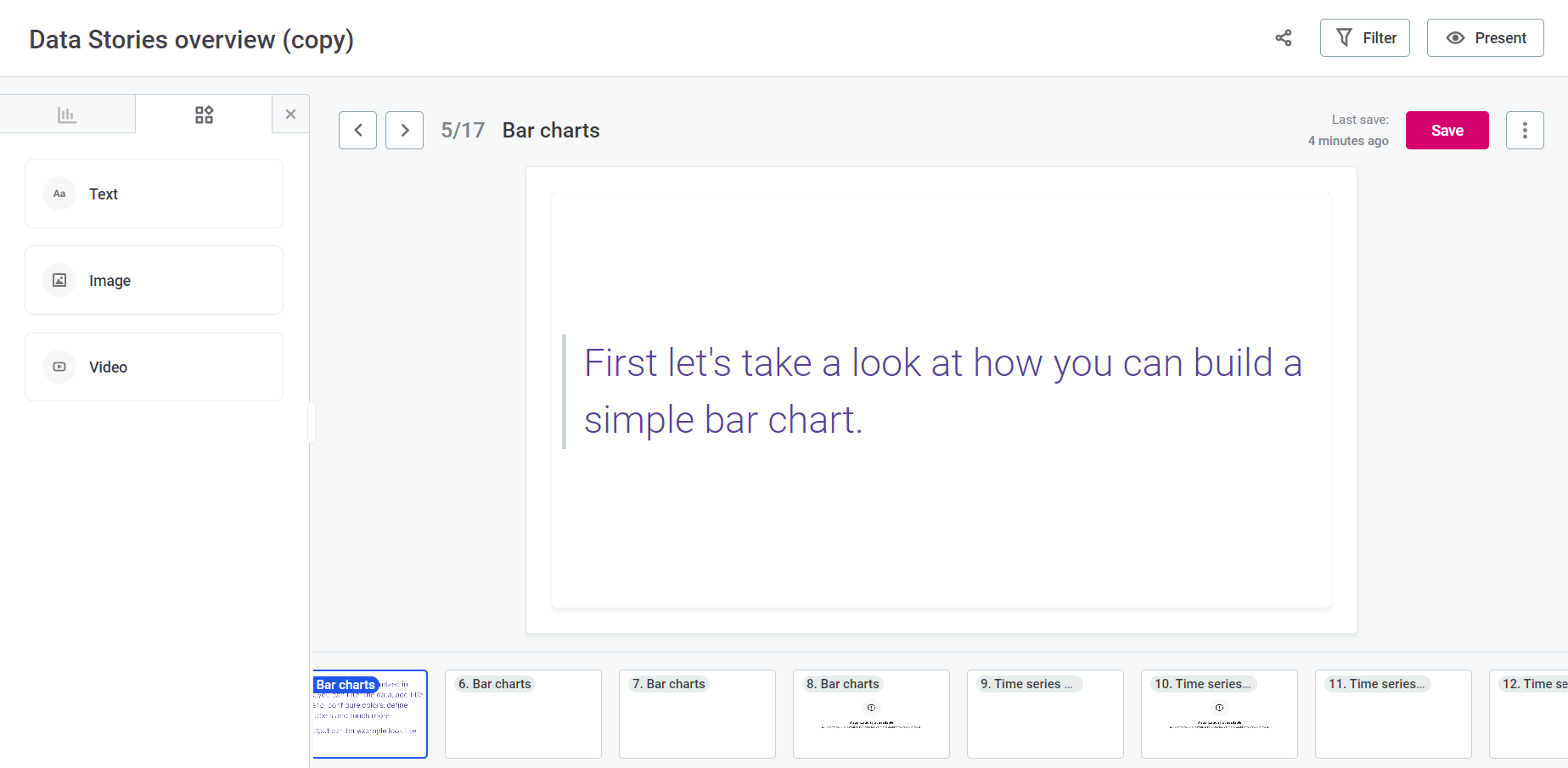
Task: Select slide 6 Bar charts thumbnail
Action: 523,714
